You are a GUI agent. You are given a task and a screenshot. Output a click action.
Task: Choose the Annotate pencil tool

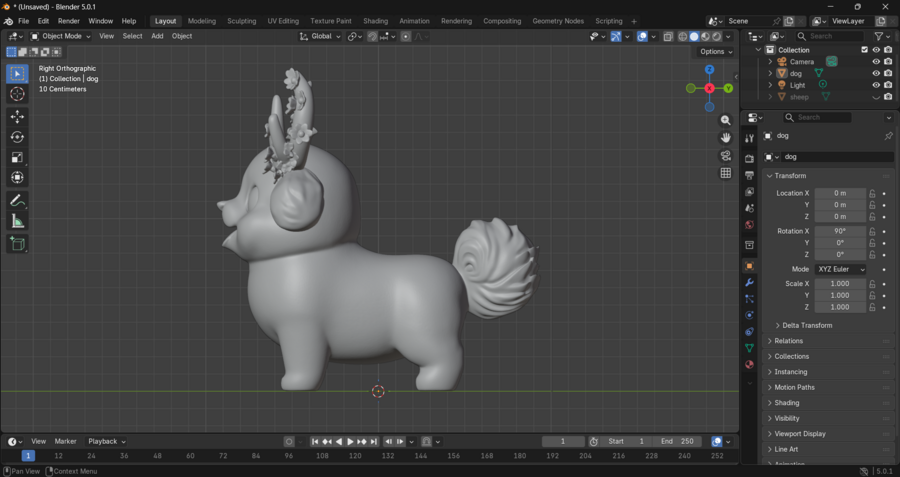point(17,201)
